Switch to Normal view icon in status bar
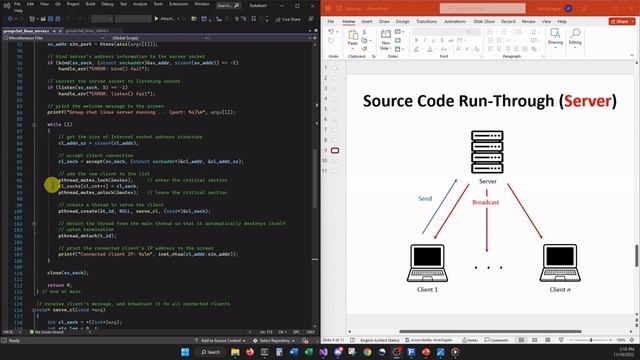640x360 pixels. coord(521,340)
